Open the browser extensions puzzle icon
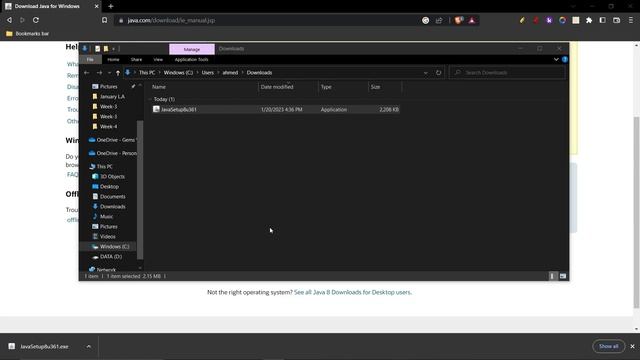This screenshot has height=360, width=640. click(589, 20)
